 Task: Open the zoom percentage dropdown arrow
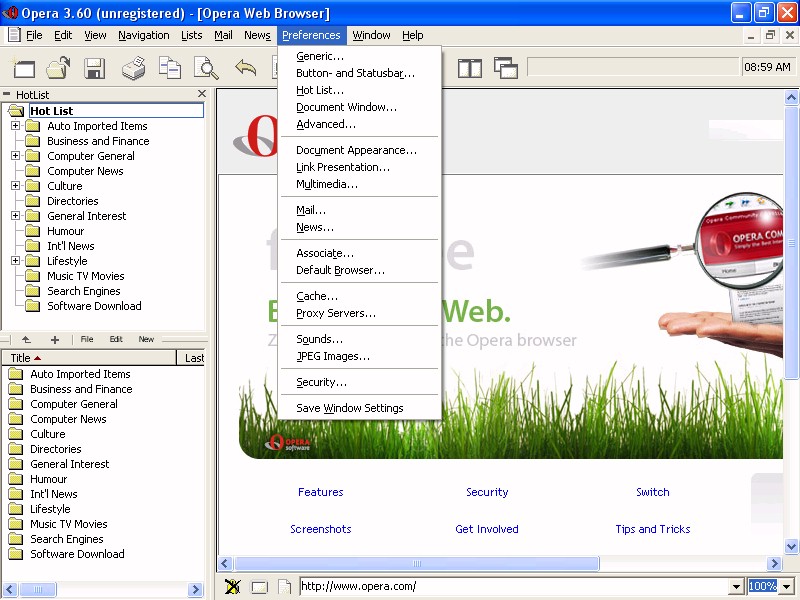(x=786, y=587)
